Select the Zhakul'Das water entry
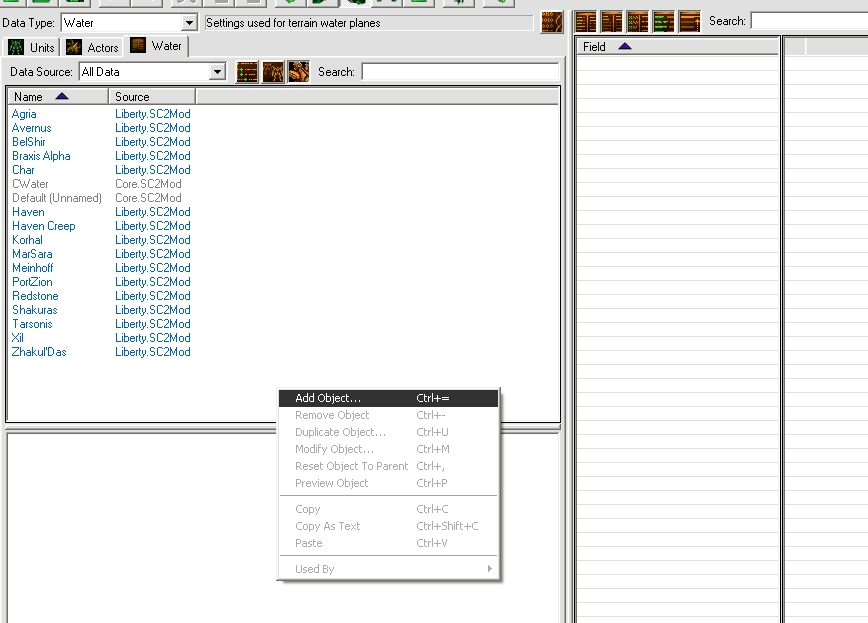Viewport: 868px width, 623px height. coord(39,352)
